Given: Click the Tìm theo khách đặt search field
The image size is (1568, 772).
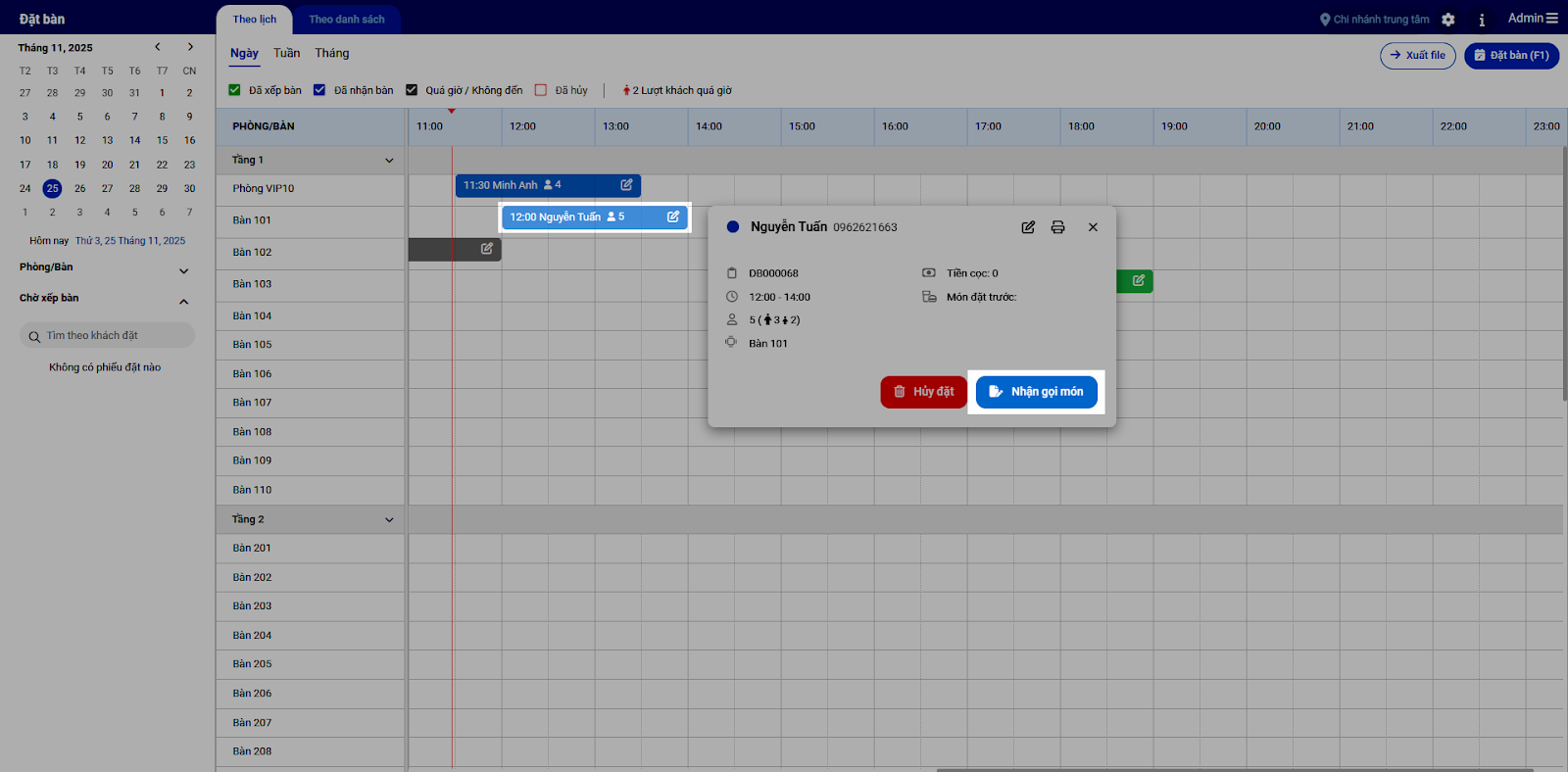Looking at the screenshot, I should click(x=108, y=336).
